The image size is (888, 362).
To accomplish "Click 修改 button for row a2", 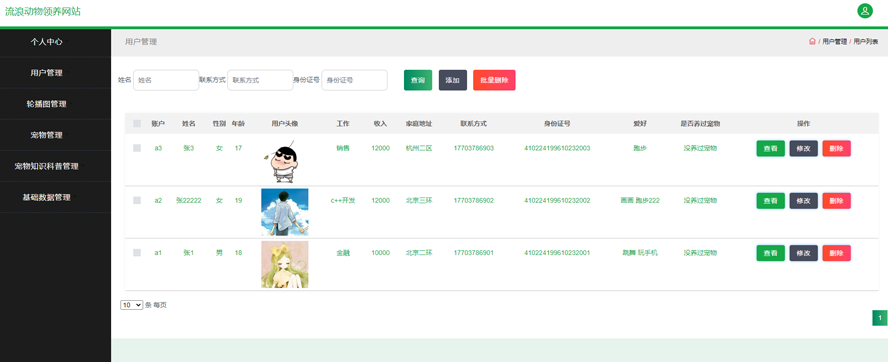I will (804, 201).
